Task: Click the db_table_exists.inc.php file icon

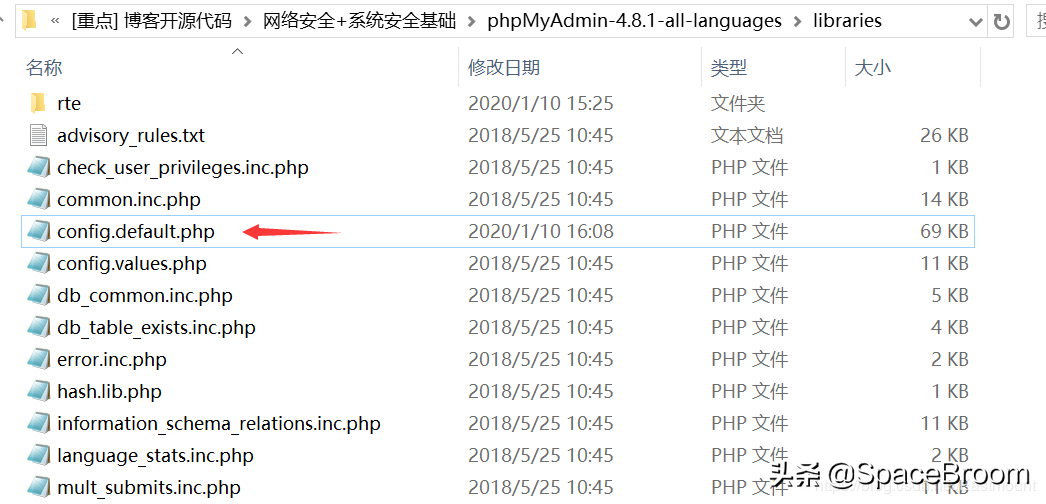Action: click(39, 327)
